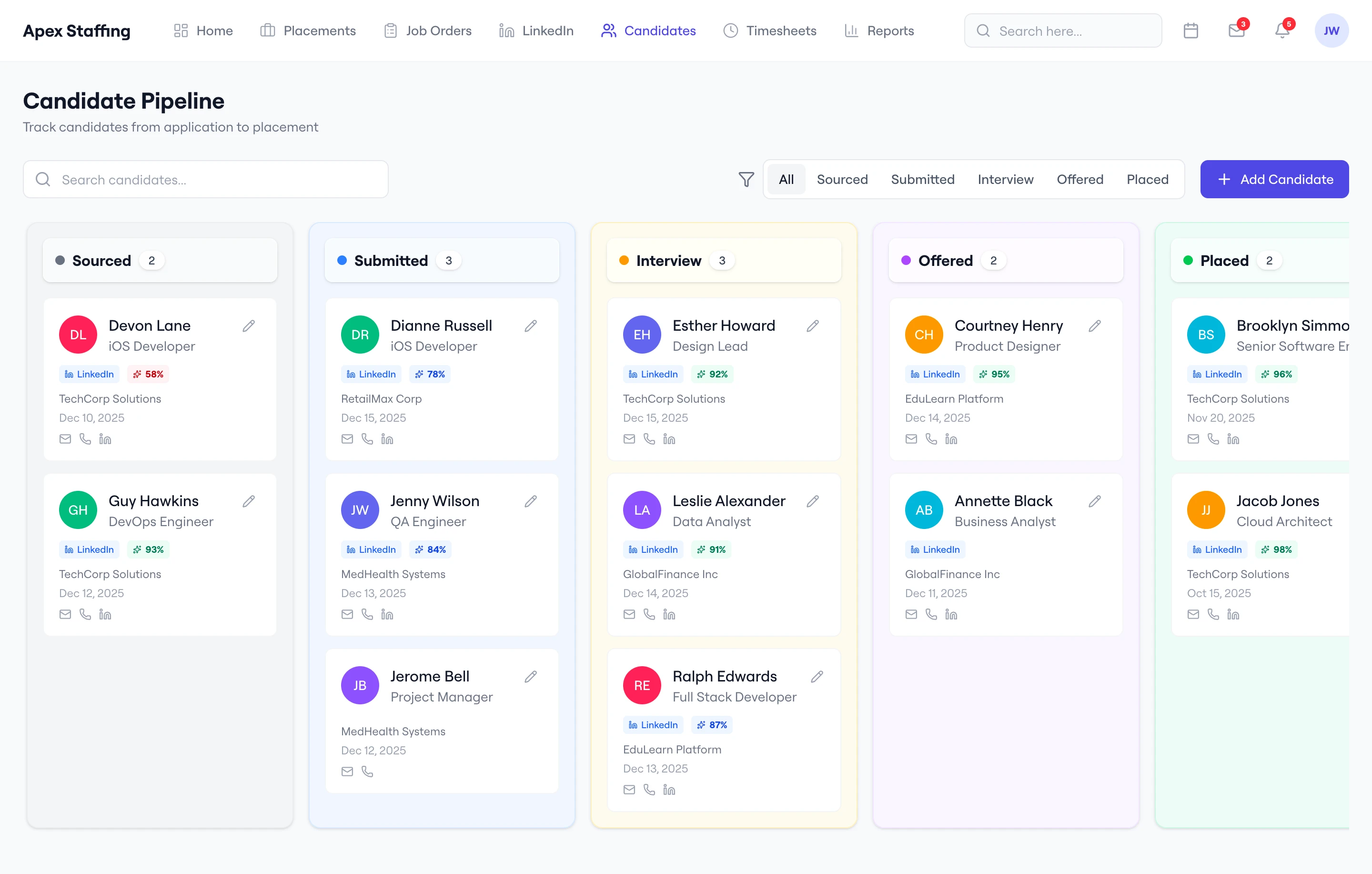Click the Add Candidate button

click(1274, 180)
